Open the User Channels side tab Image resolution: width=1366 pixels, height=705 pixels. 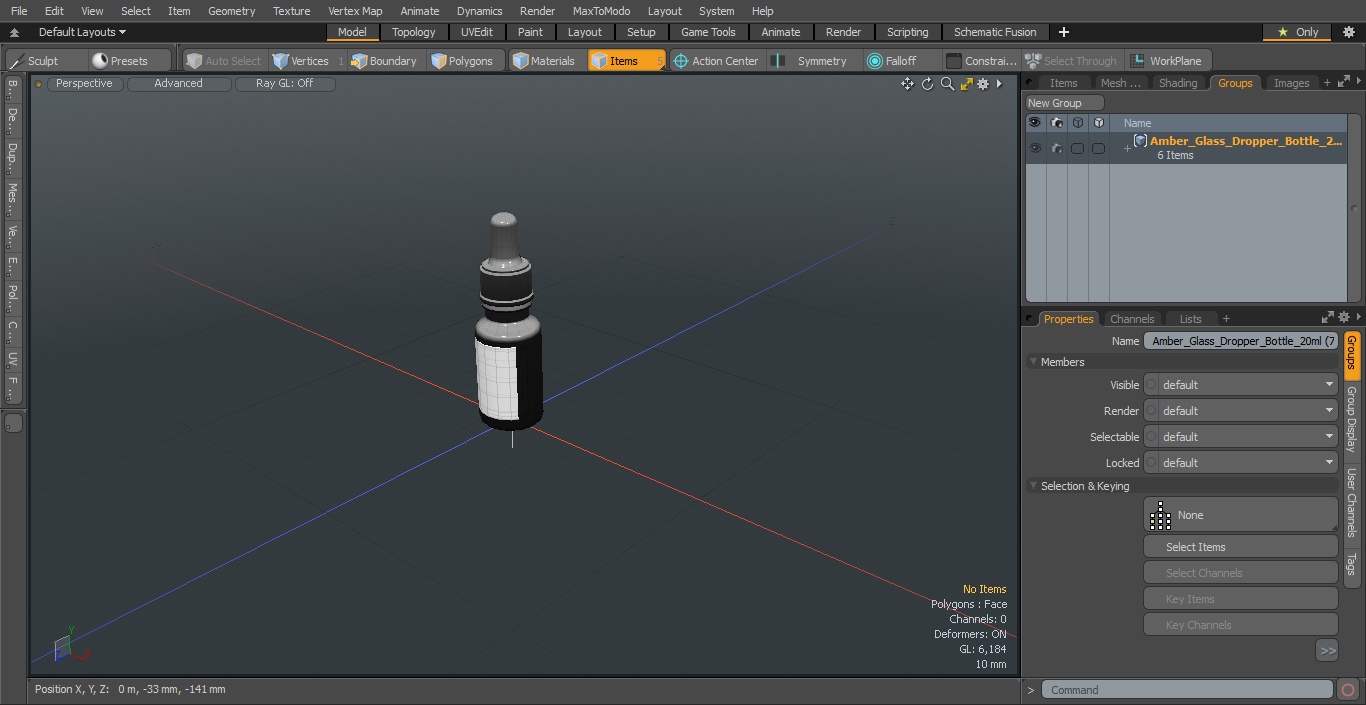pos(1351,503)
